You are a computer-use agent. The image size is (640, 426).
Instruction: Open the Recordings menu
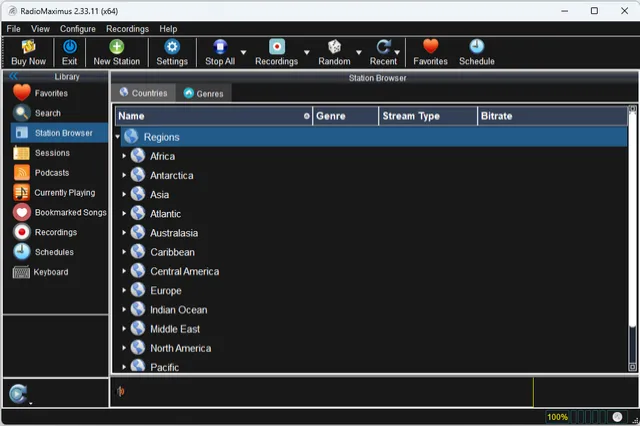[127, 29]
